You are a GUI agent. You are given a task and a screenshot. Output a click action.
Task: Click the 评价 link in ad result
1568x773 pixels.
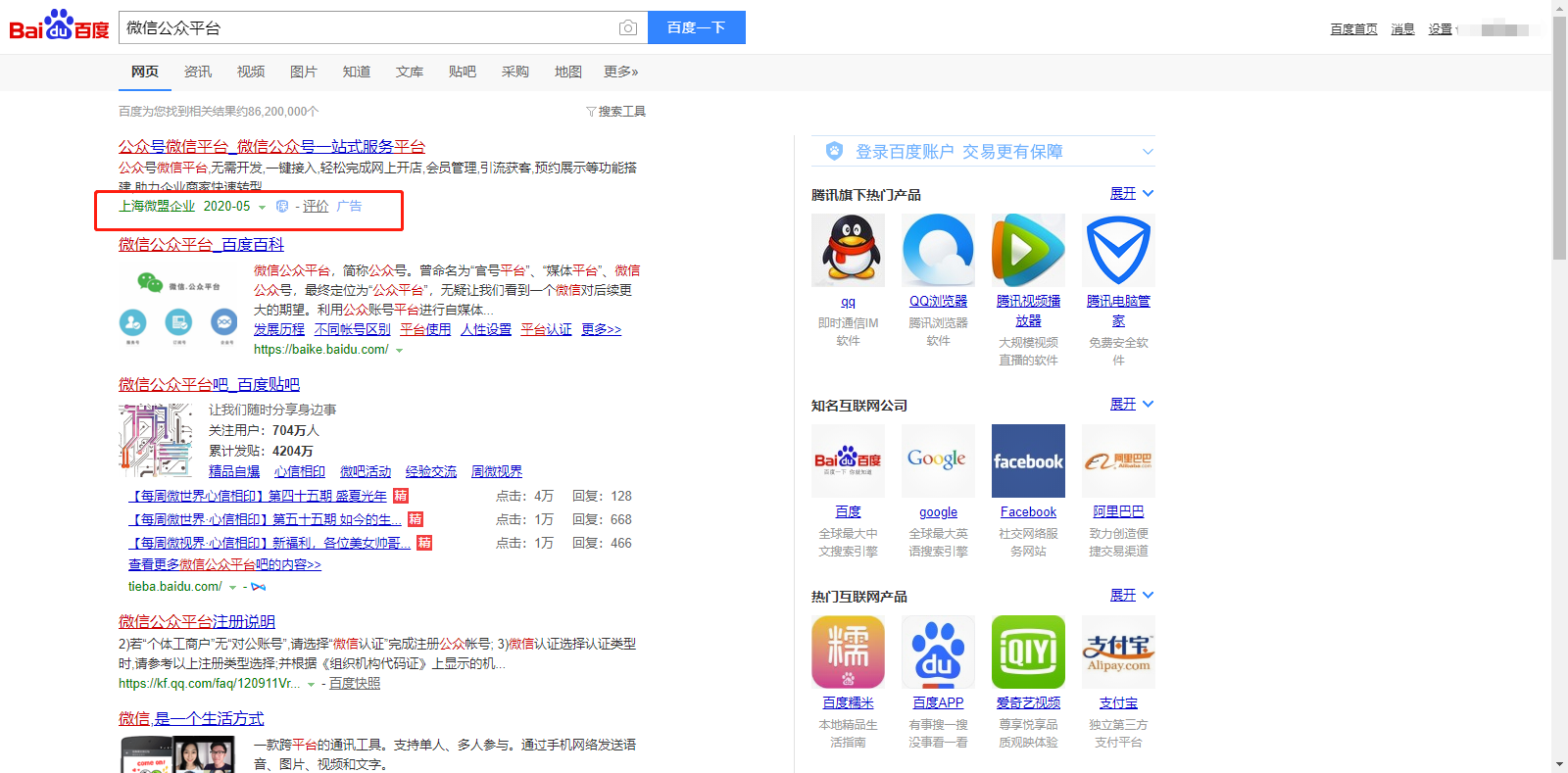pos(316,207)
